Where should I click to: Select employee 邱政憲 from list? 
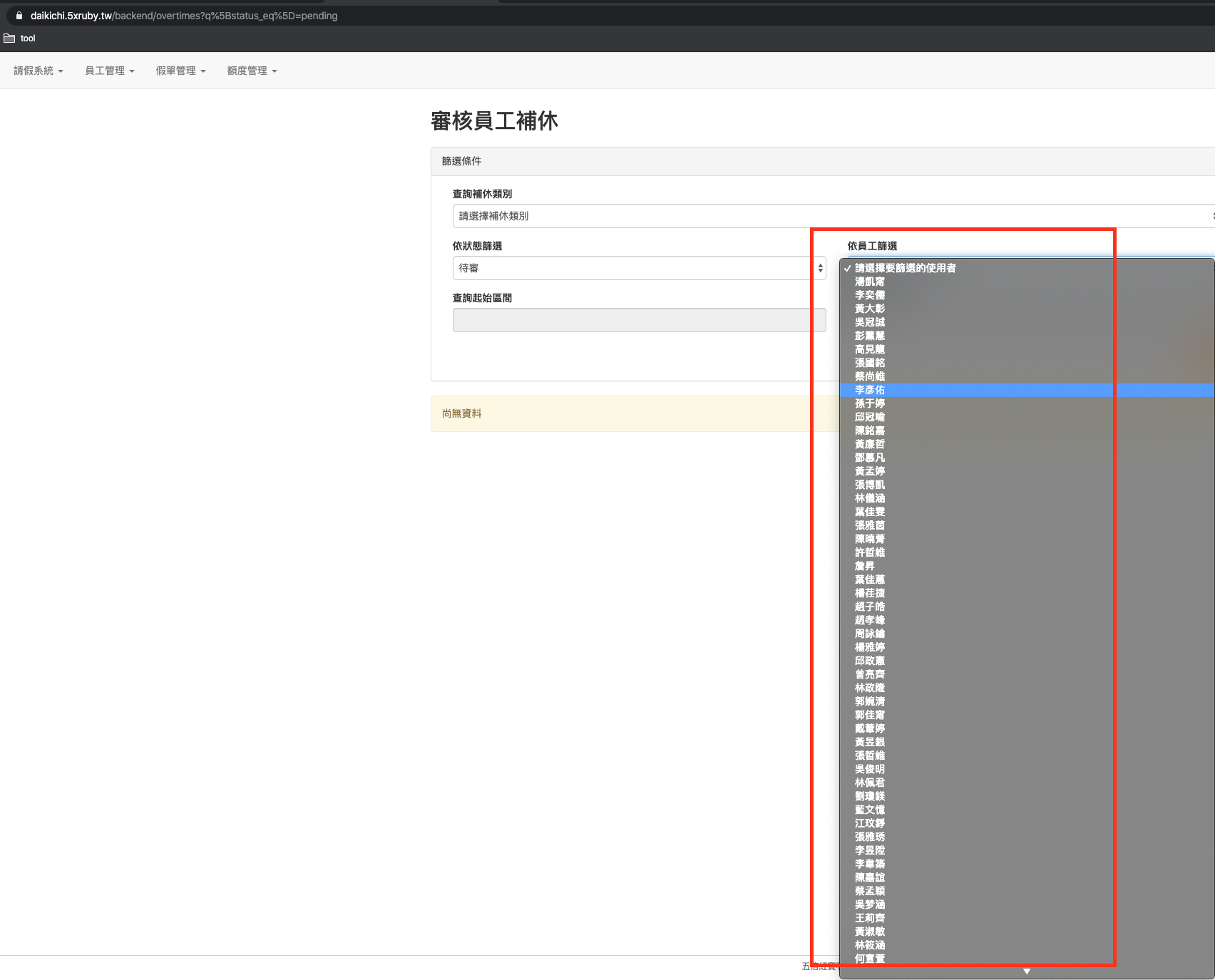pos(1027,661)
